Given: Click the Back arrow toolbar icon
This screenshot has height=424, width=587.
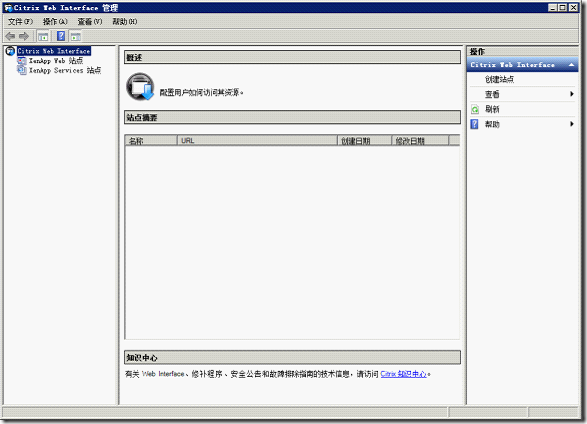Looking at the screenshot, I should point(10,36).
